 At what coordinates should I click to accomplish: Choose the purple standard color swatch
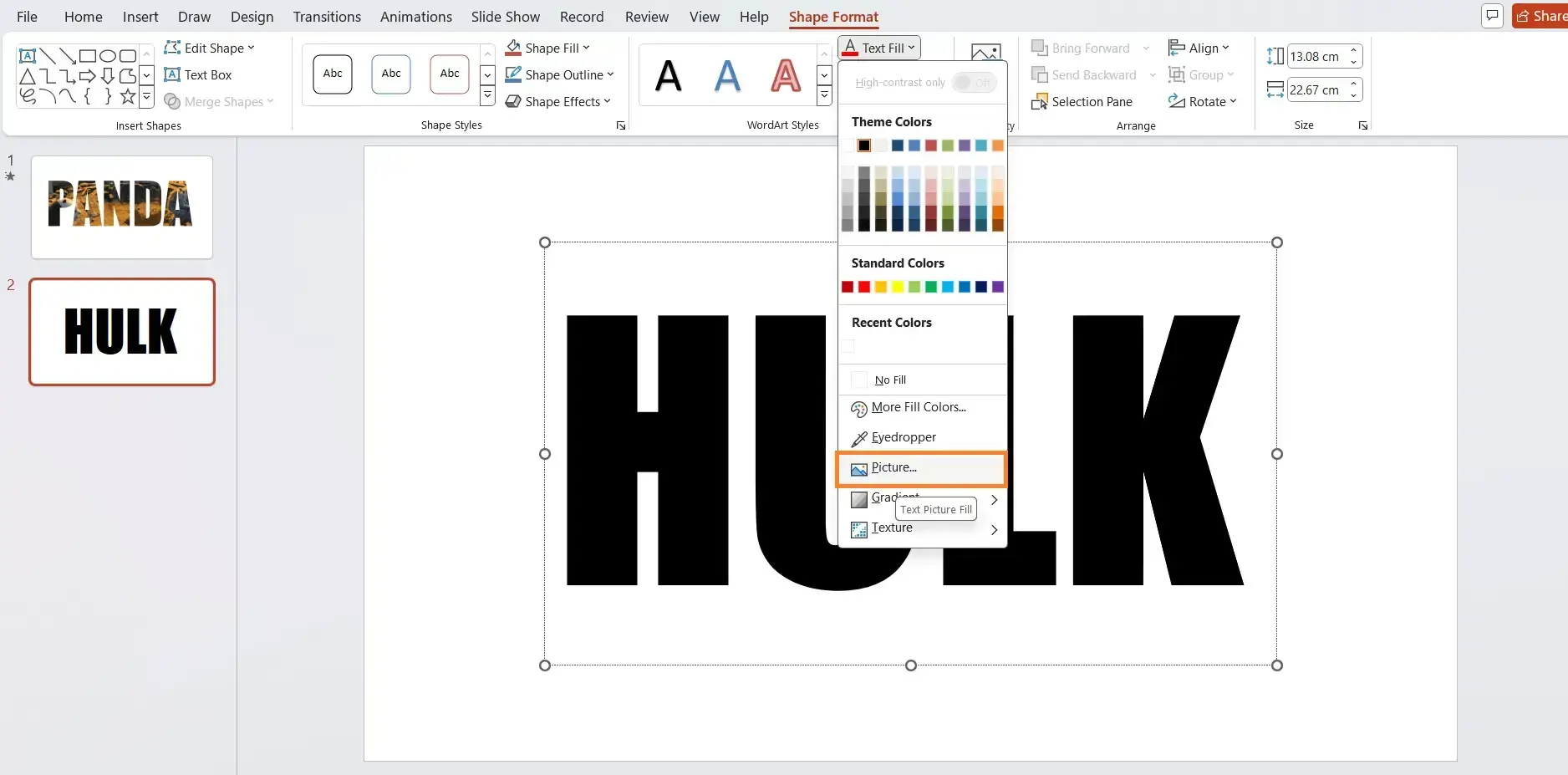(998, 287)
